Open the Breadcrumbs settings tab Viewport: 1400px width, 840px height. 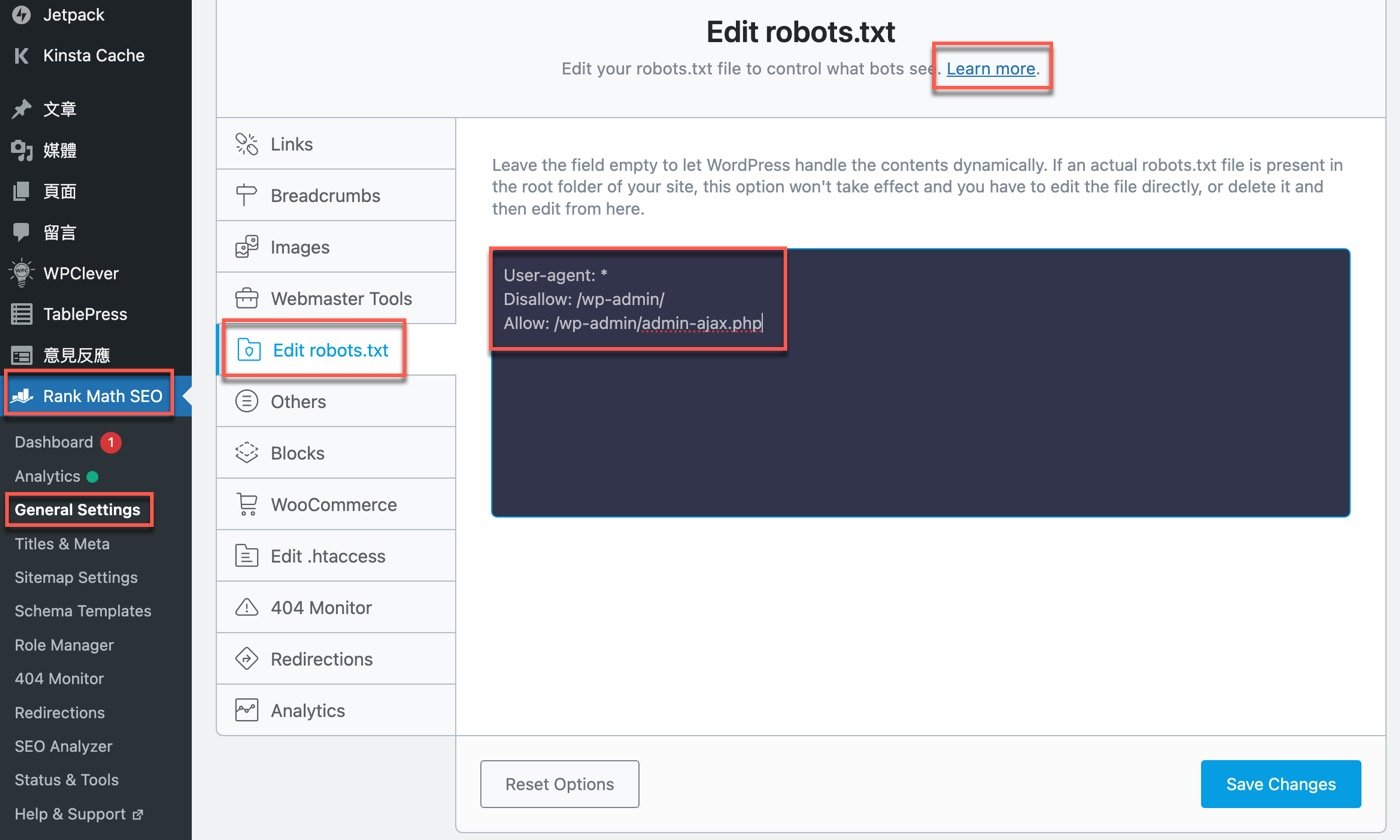point(336,195)
